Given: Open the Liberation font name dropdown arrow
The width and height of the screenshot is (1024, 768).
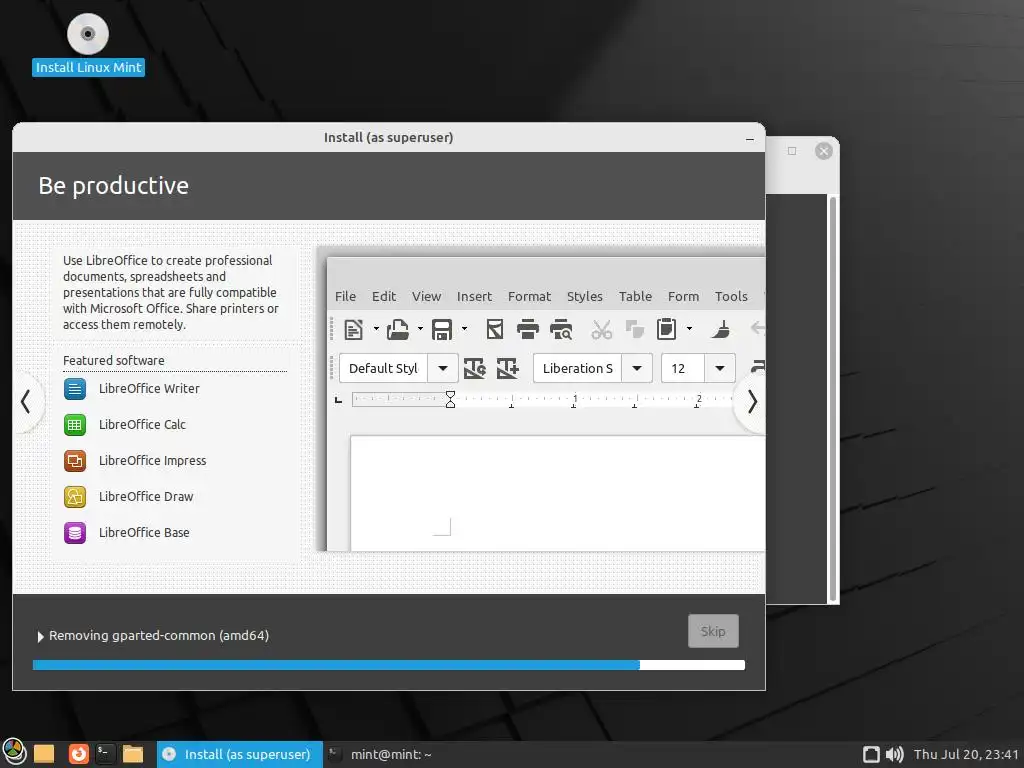Looking at the screenshot, I should [x=637, y=368].
